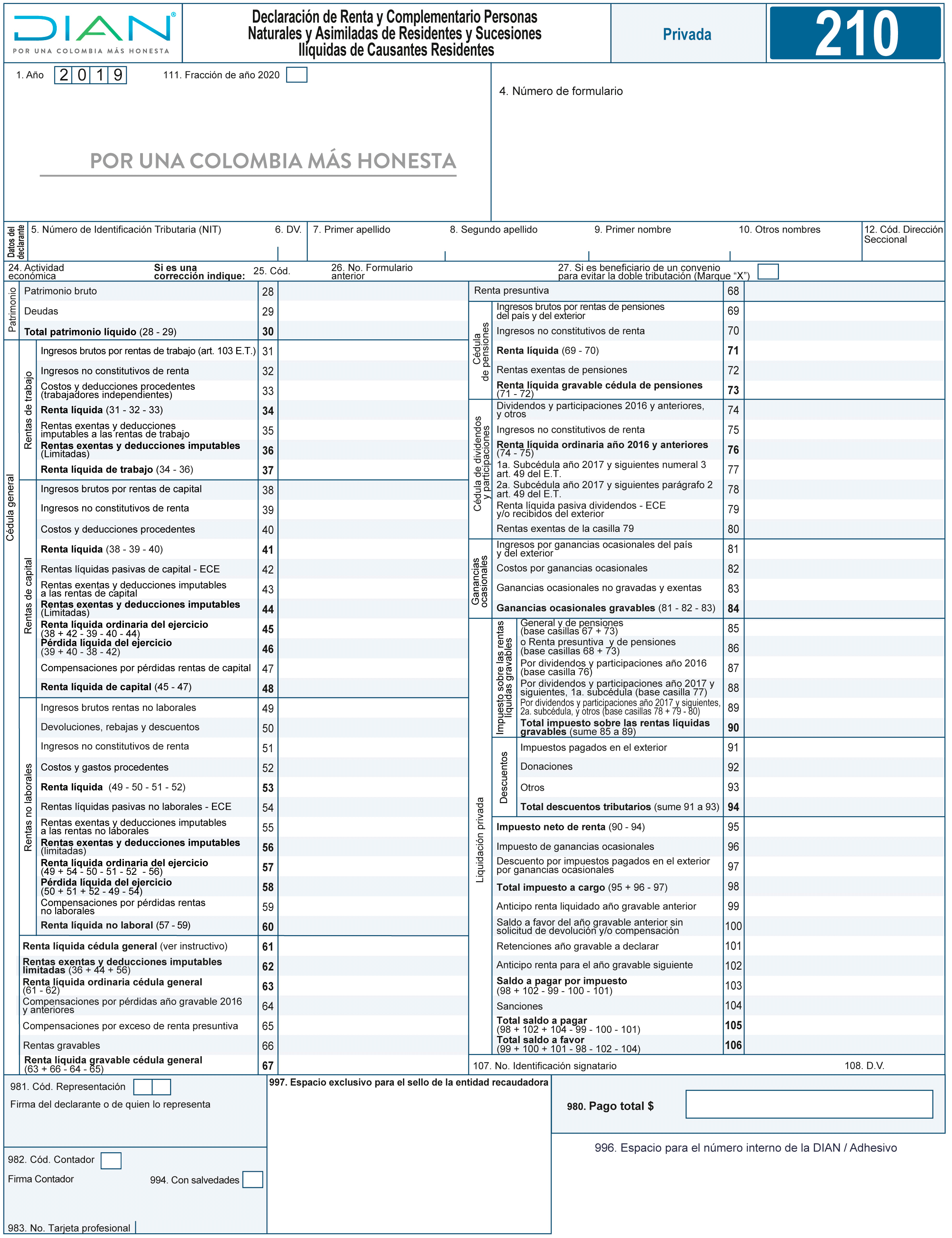The width and height of the screenshot is (952, 1238).
Task: Click the Pérdida líquida del ejercicio field 46
Action: pyautogui.click(x=373, y=648)
